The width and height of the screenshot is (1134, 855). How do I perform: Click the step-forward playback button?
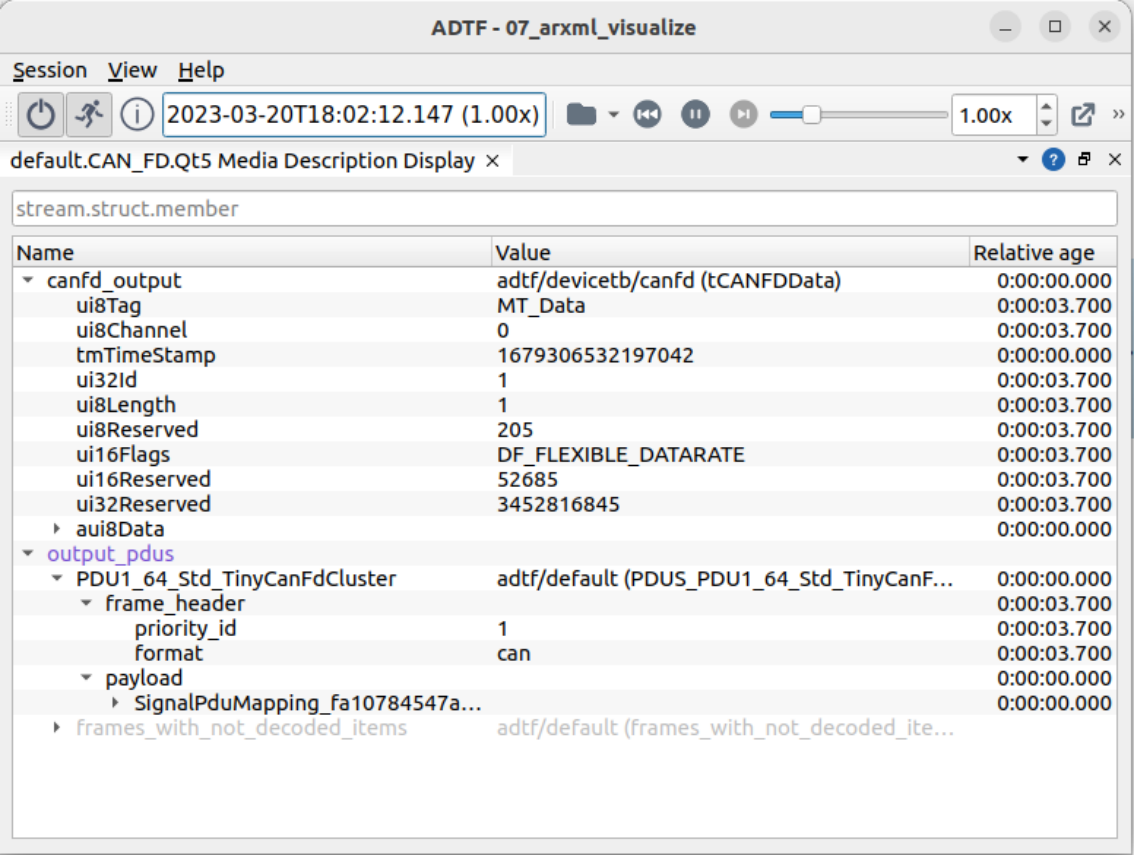point(743,115)
